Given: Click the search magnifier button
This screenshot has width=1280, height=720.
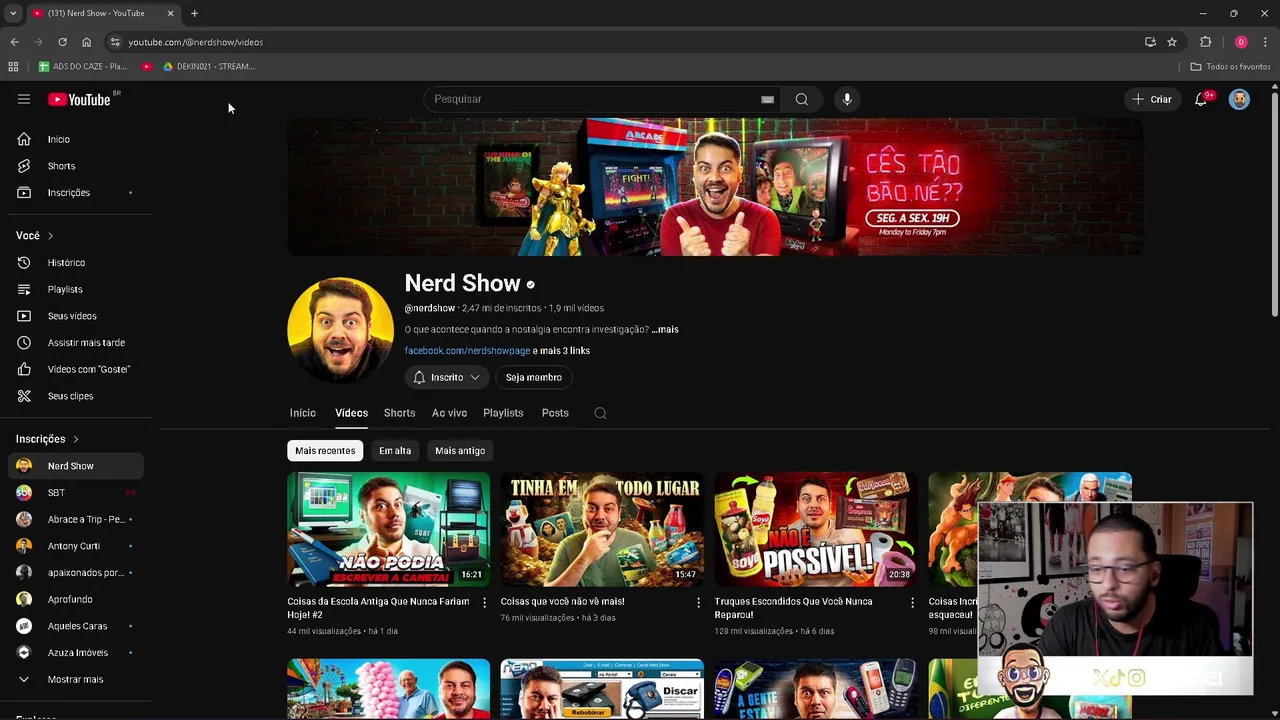Looking at the screenshot, I should (801, 99).
